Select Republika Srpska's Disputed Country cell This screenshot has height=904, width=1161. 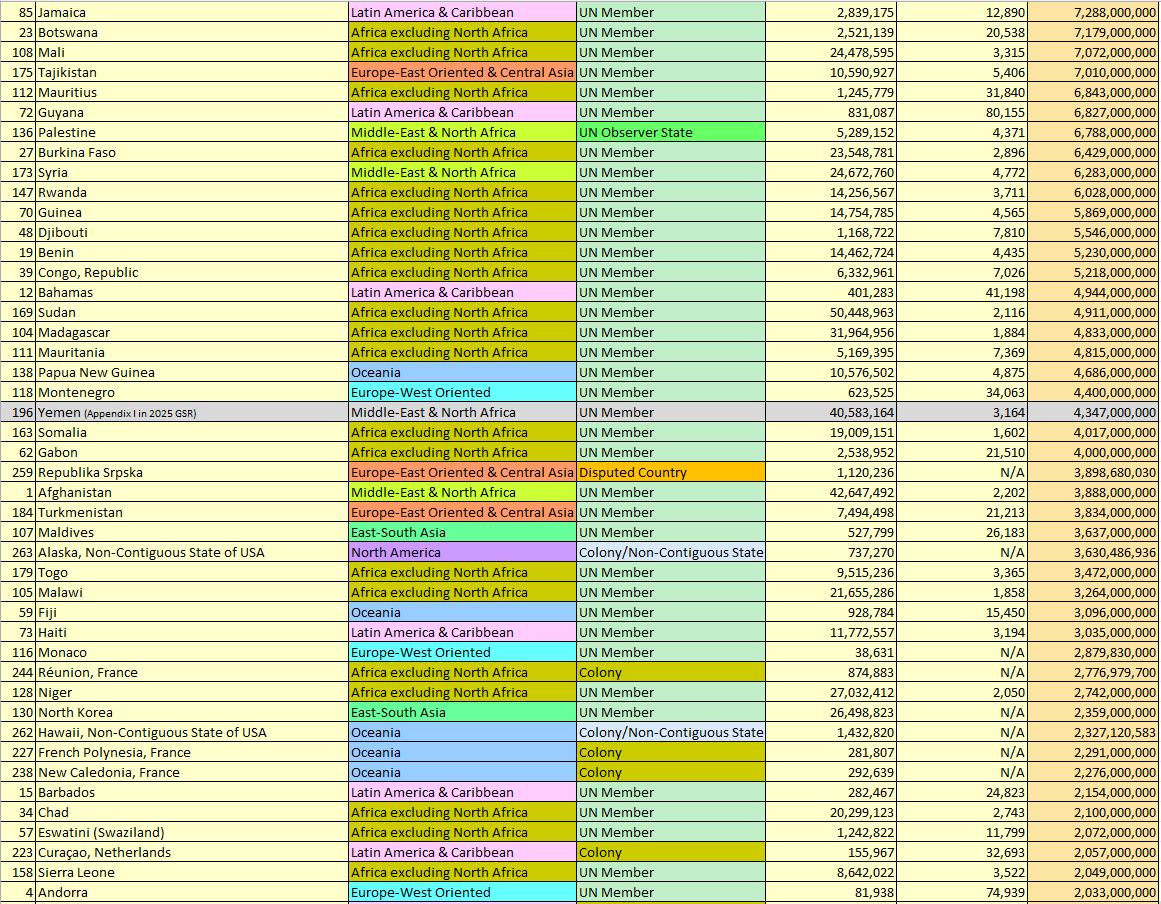[671, 472]
